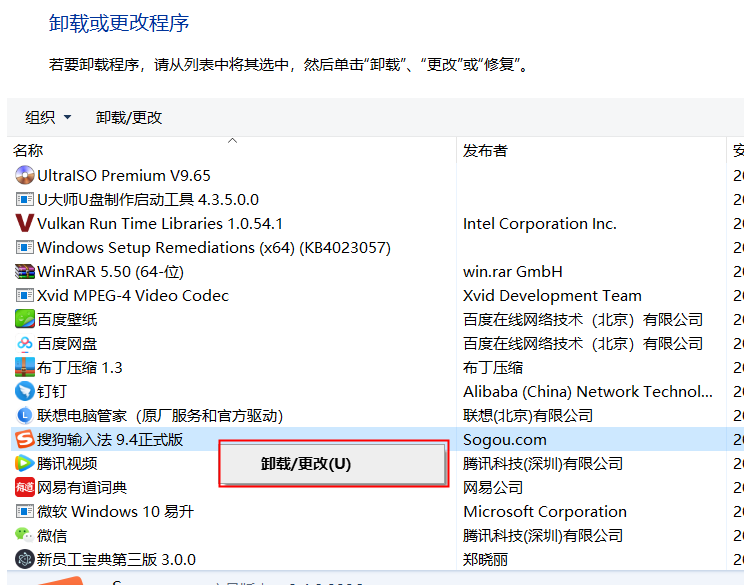Click the 钉钉 app icon
The height and width of the screenshot is (585, 744).
click(x=25, y=392)
